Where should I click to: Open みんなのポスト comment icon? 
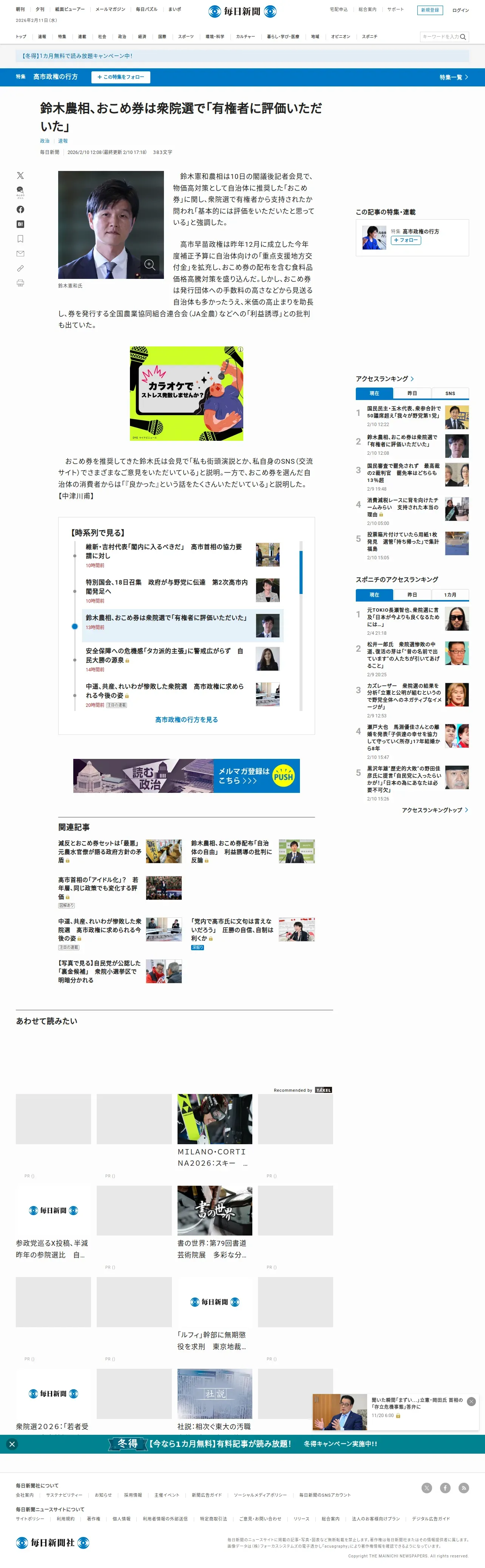click(20, 192)
